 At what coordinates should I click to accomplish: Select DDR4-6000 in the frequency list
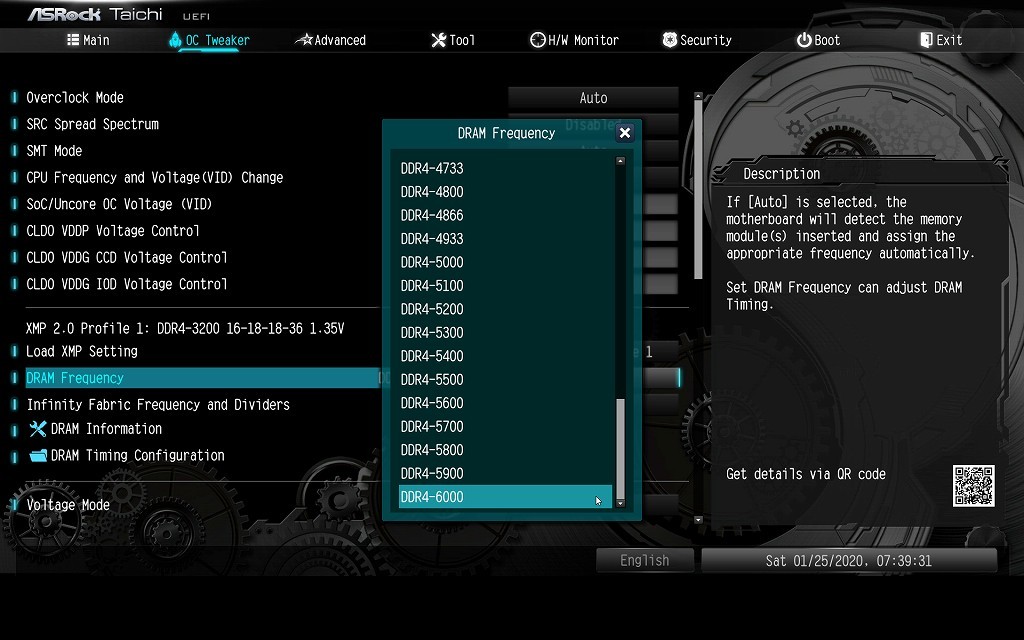[505, 497]
